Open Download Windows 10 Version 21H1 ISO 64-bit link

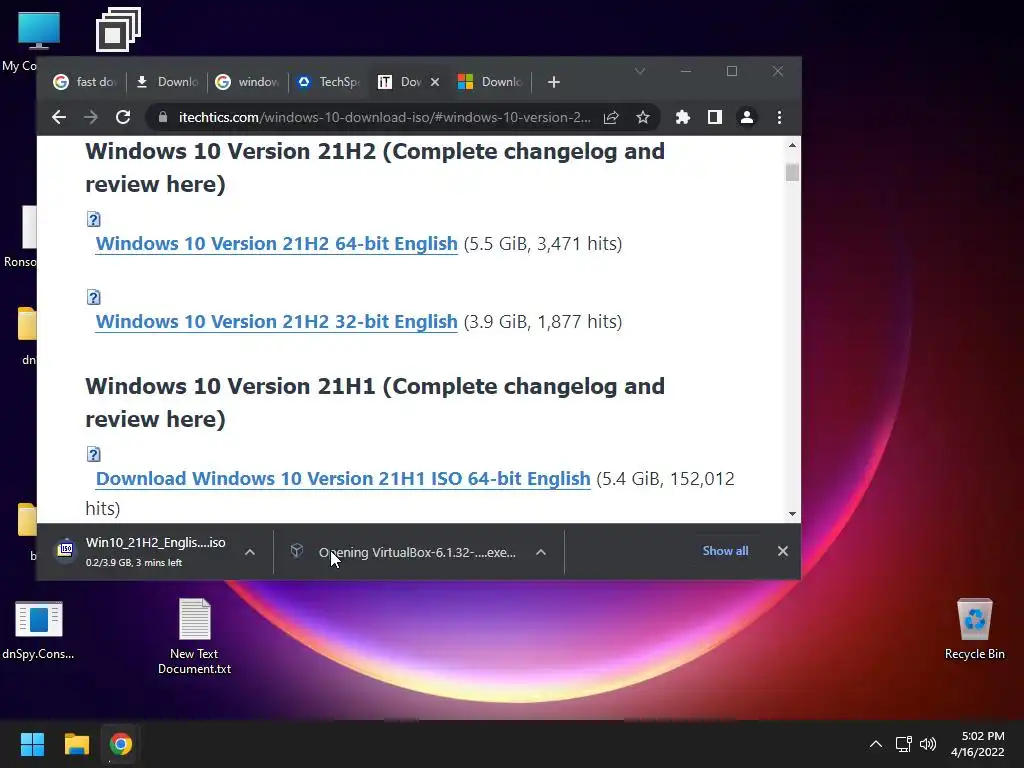point(343,479)
